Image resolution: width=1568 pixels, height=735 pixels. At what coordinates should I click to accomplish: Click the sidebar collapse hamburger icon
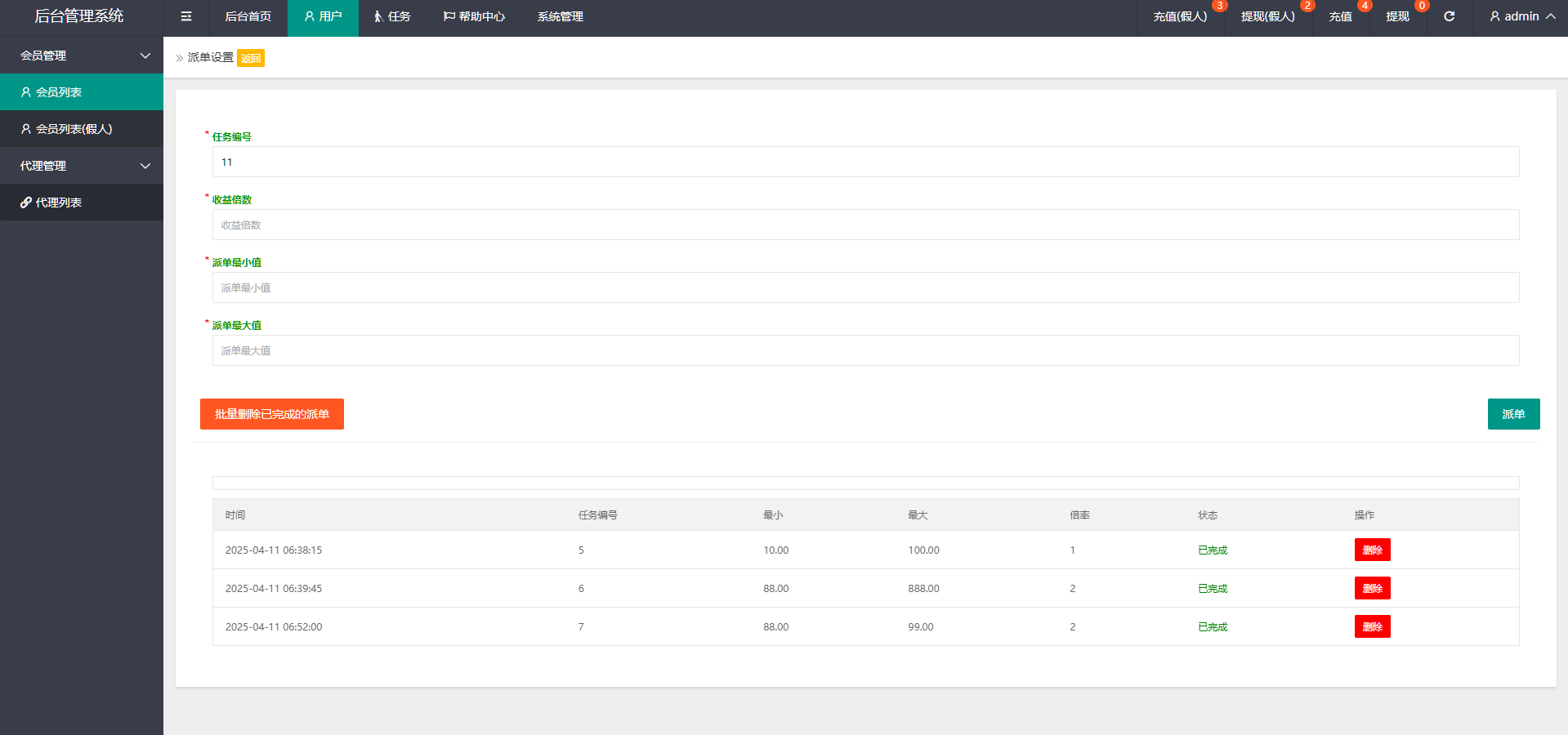coord(186,16)
